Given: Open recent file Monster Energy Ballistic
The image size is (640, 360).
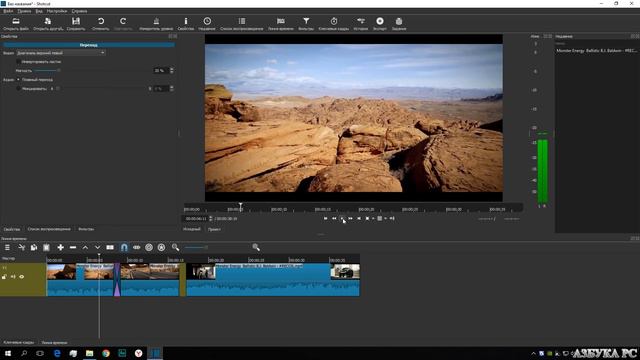Looking at the screenshot, I should 596,51.
